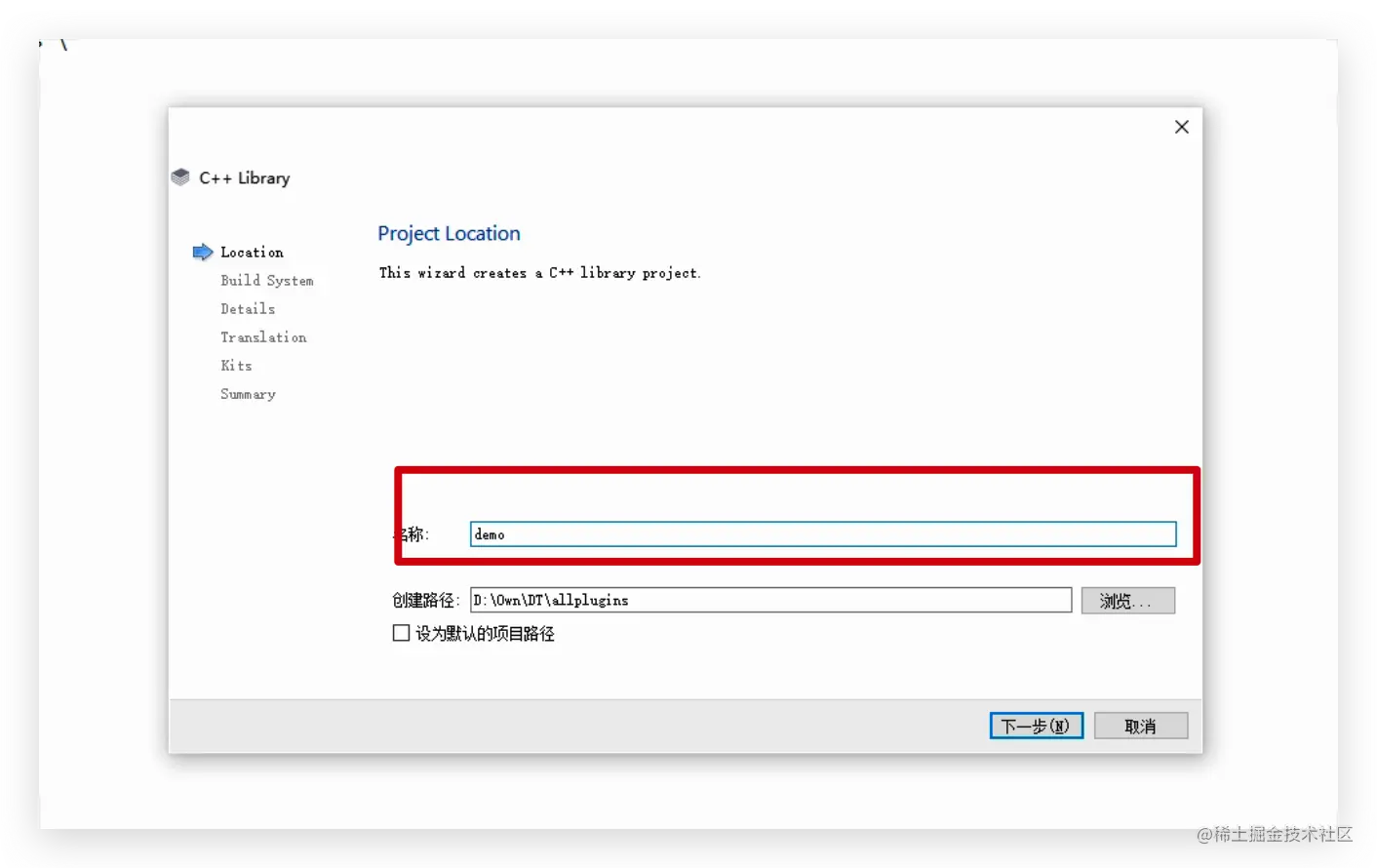Proceed with 下一步(N) button
The image size is (1377, 868).
tap(1036, 726)
